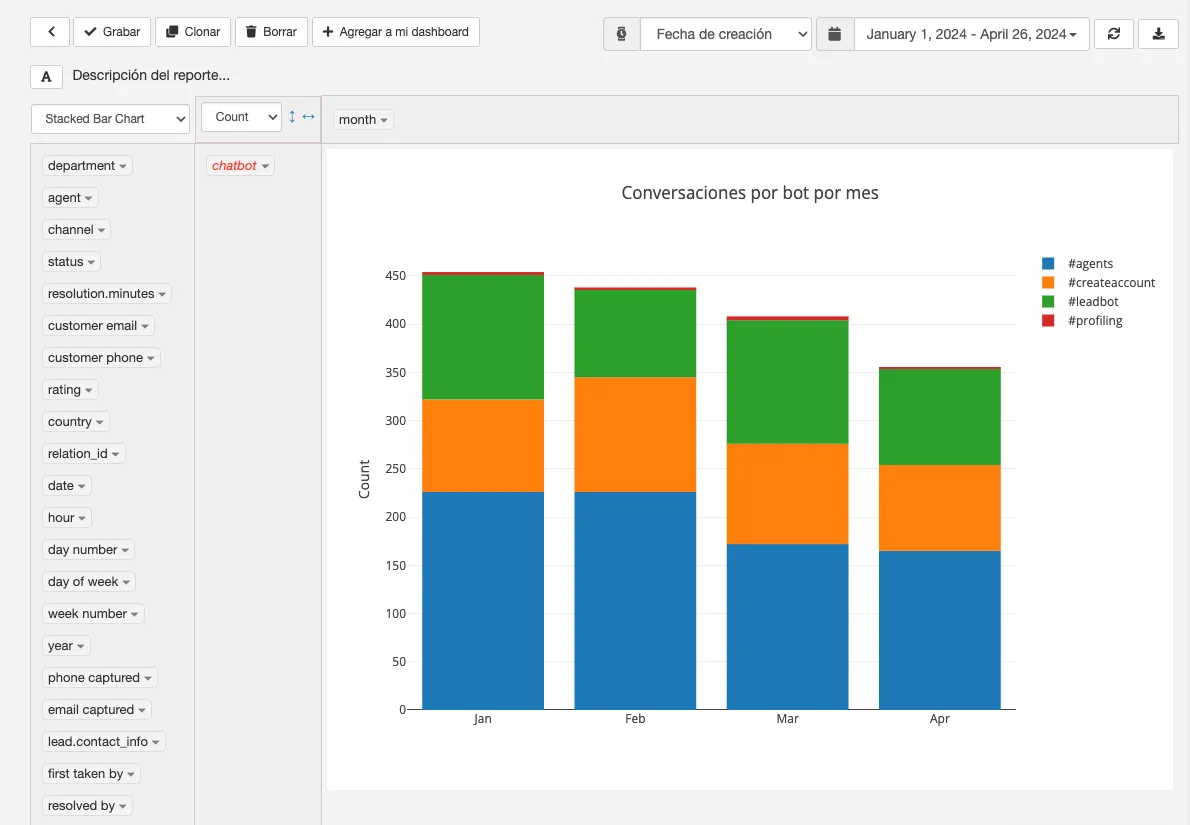This screenshot has width=1190, height=825.
Task: Click the chart title Conversaciones por bot por mes
Action: pyautogui.click(x=750, y=193)
